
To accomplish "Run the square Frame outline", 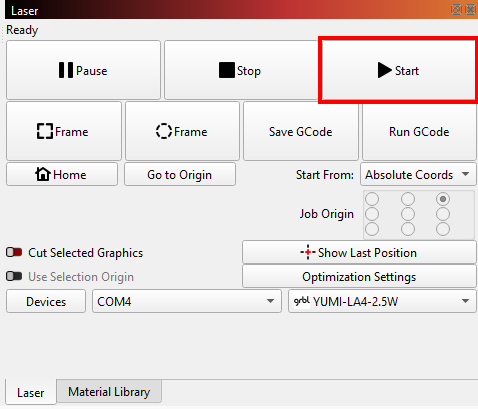I will click(64, 131).
